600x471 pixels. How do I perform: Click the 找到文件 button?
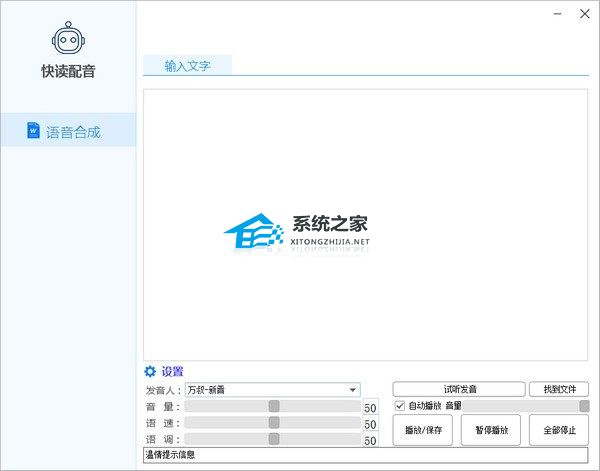pos(559,390)
